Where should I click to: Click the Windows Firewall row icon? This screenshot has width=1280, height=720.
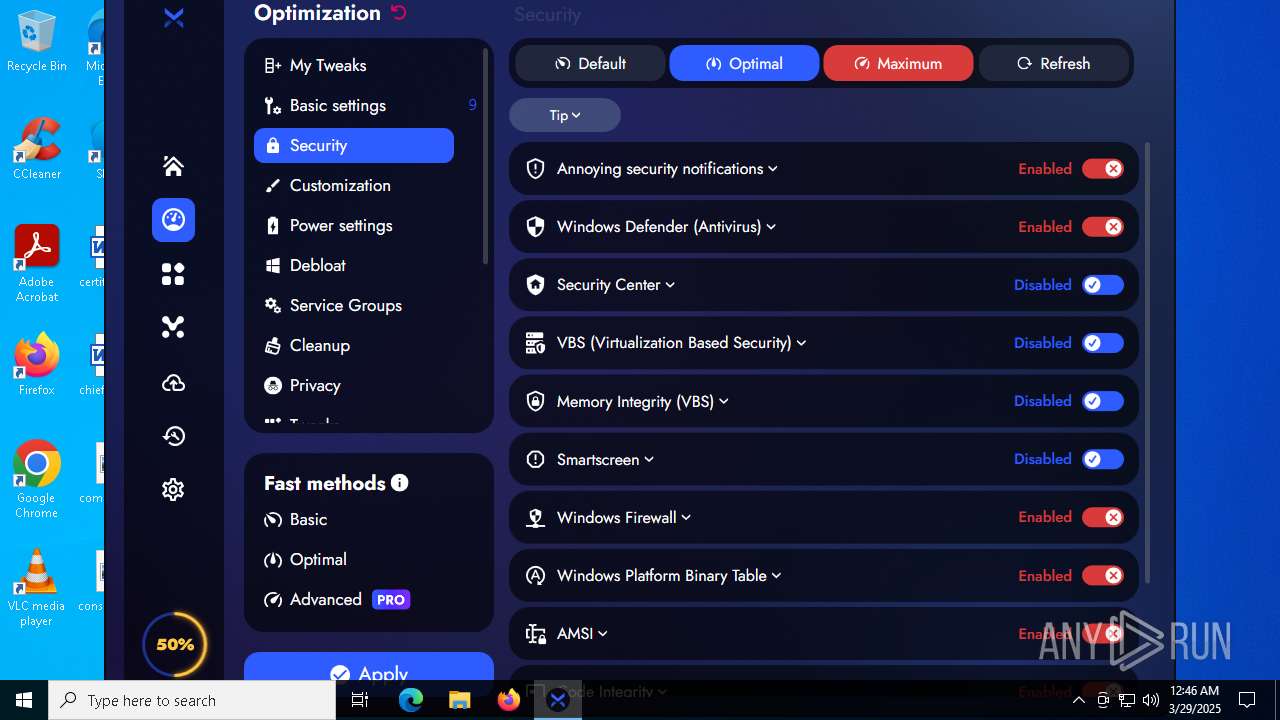[x=535, y=517]
